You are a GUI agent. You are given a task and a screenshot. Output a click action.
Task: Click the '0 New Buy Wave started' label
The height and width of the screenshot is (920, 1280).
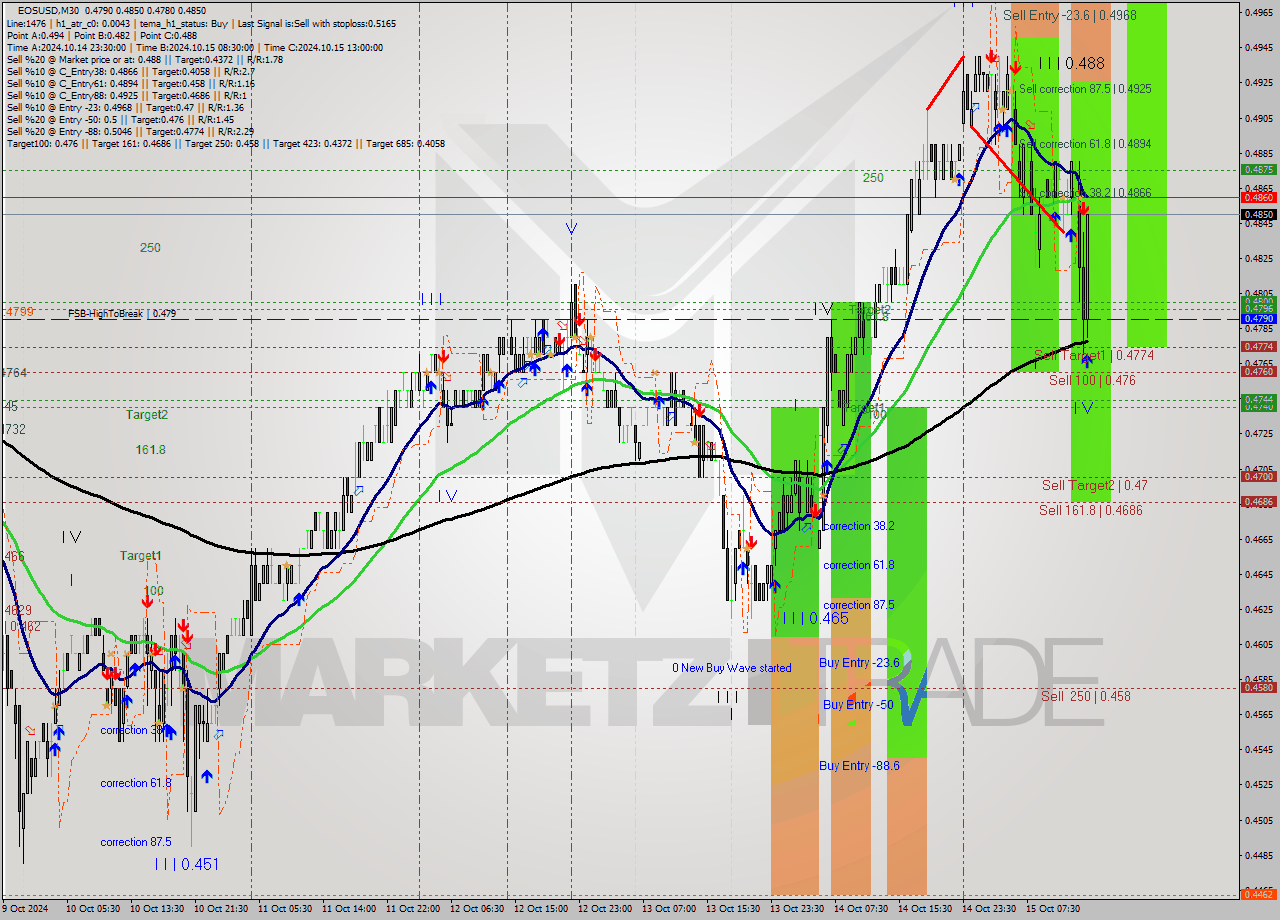click(731, 668)
